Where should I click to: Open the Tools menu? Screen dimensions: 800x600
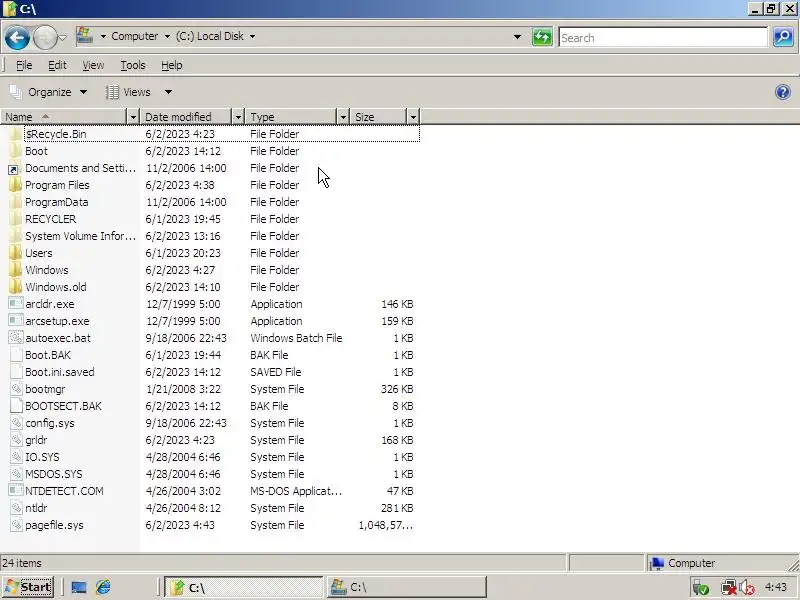133,65
